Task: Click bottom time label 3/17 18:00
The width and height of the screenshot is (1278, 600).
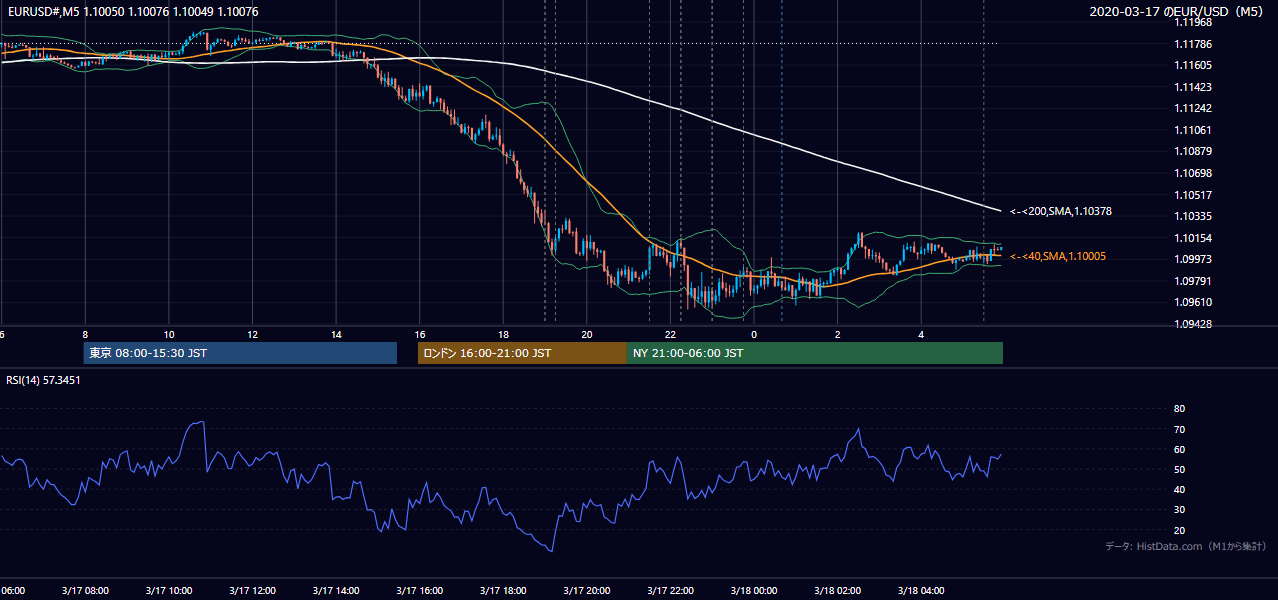Action: coord(503,590)
